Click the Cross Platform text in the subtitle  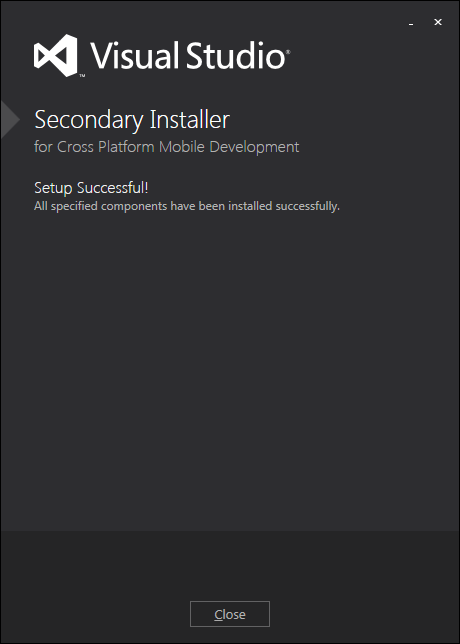click(x=105, y=147)
